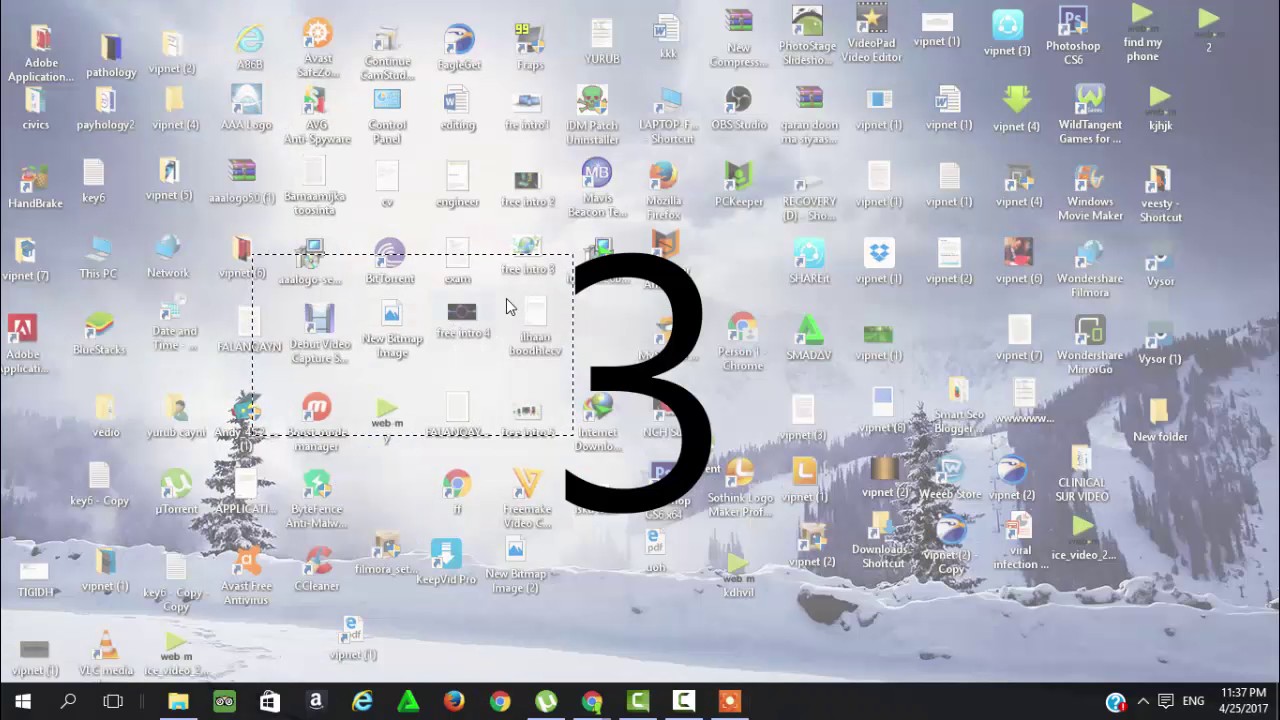Select the SMADAV desktop icon

[x=808, y=339]
